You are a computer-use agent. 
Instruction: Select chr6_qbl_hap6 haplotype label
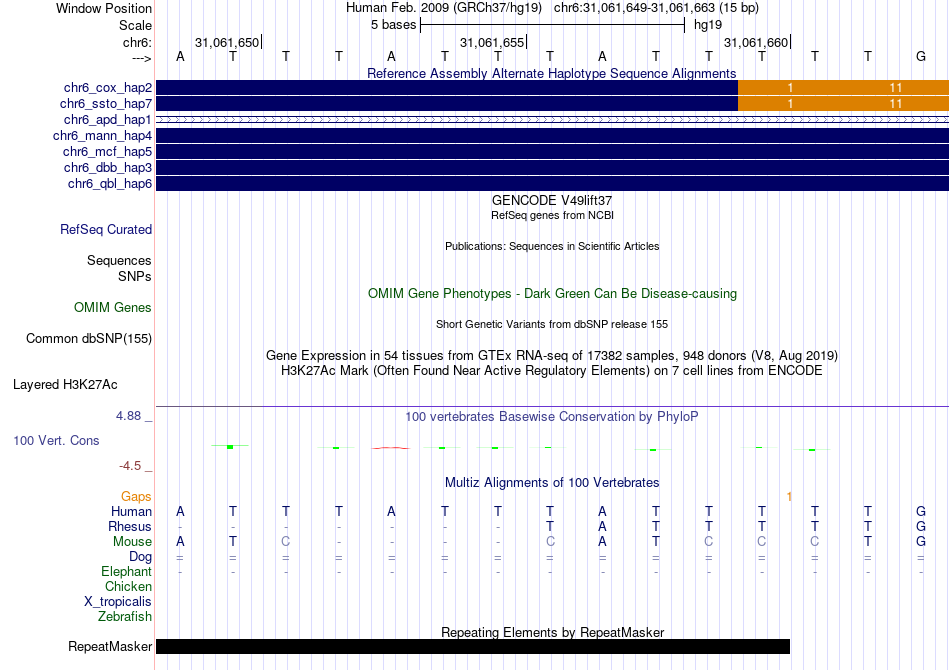click(110, 184)
